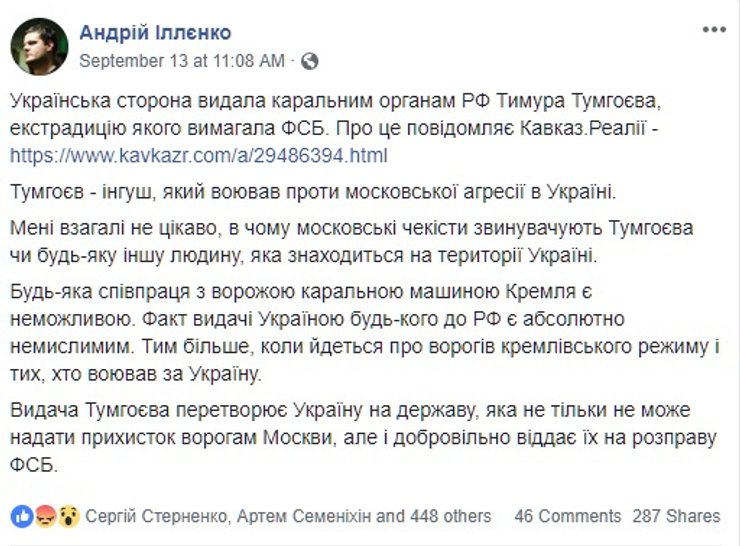Click Сергій Стерненко in the reactions list
Image resolution: width=740 pixels, height=546 pixels.
pyautogui.click(x=154, y=517)
